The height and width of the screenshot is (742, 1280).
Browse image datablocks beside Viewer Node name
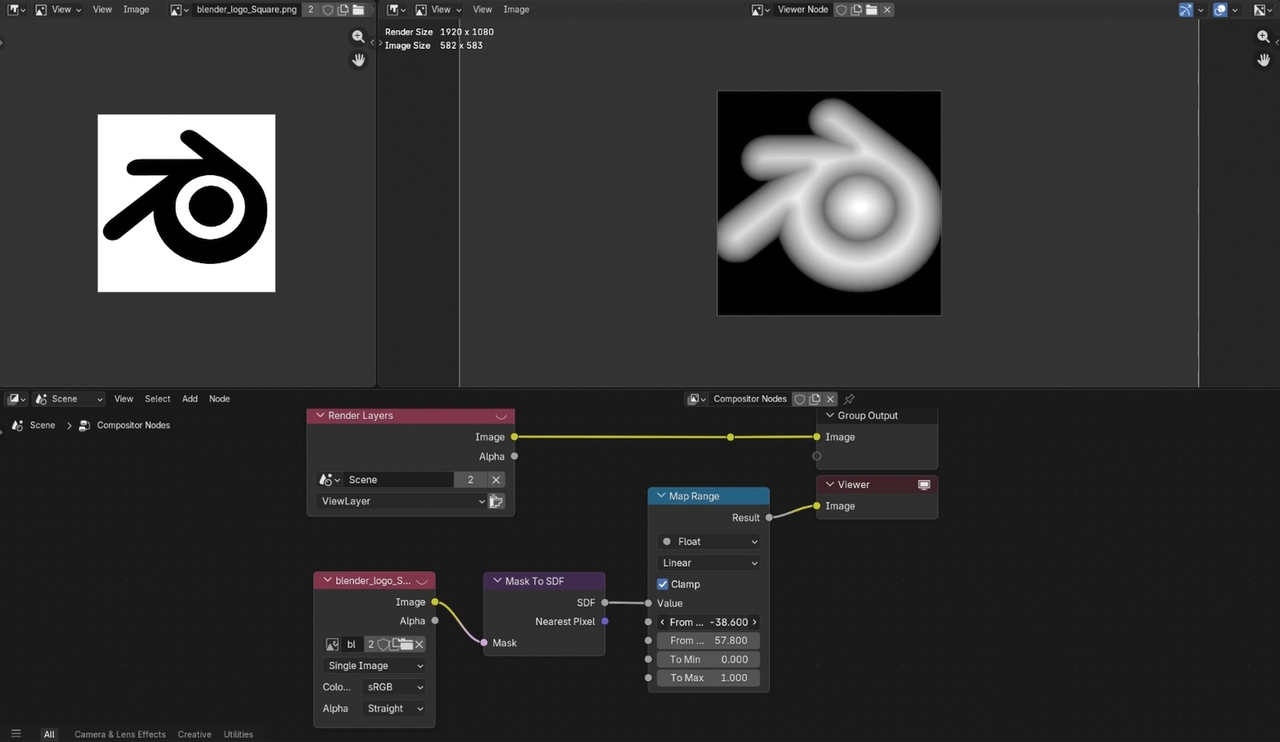tap(762, 10)
